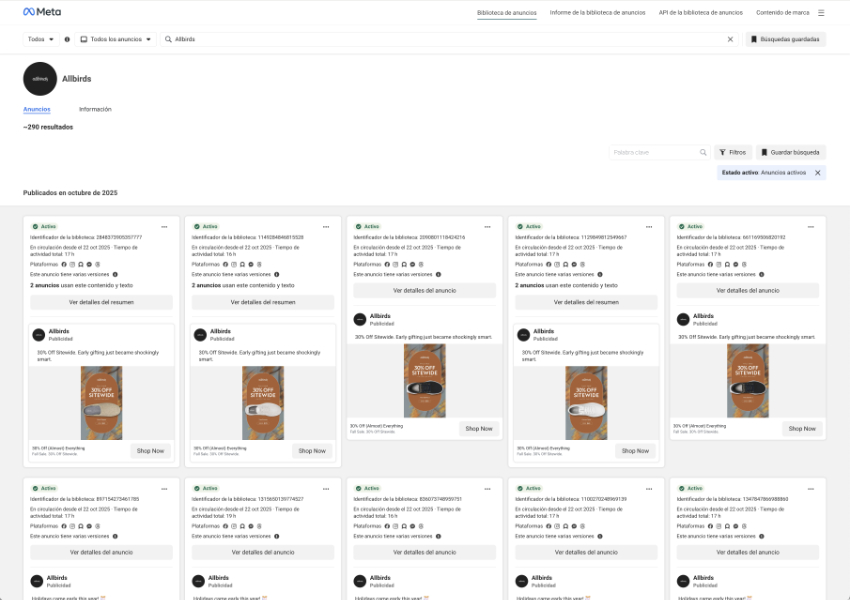Screen dimensions: 850x600
Task: Click Guardar búsqueda button
Action: coord(790,152)
